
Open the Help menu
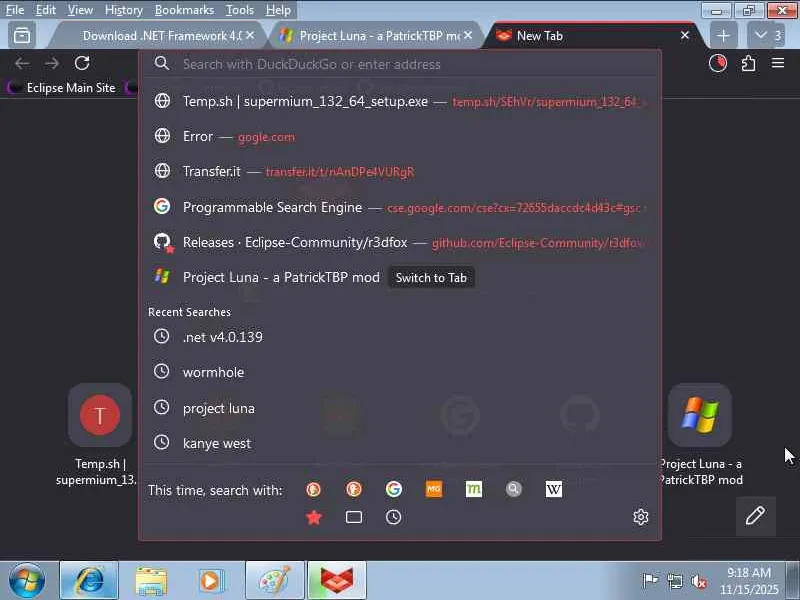point(278,10)
